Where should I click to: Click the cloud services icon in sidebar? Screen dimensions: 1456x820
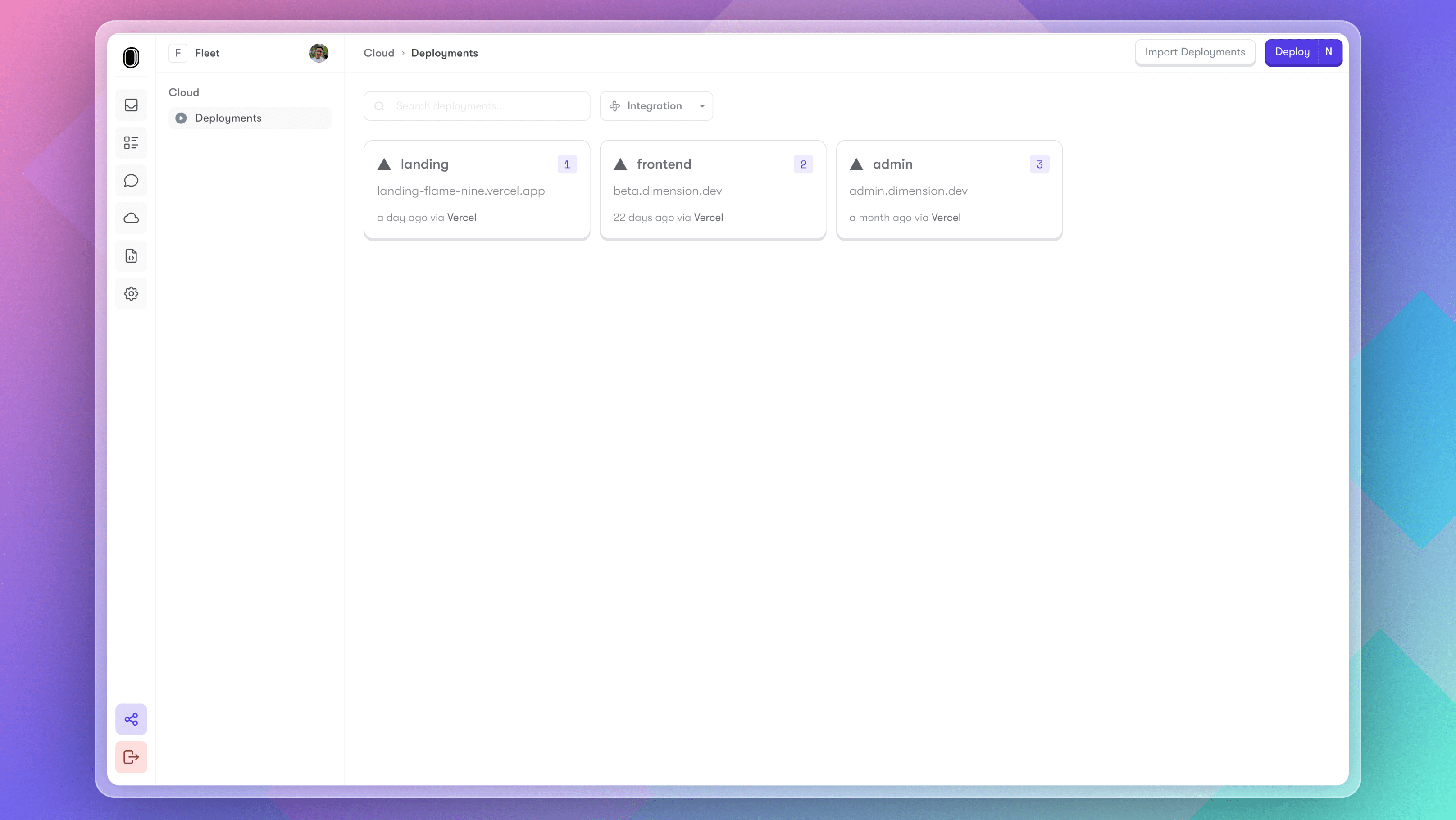pos(131,218)
